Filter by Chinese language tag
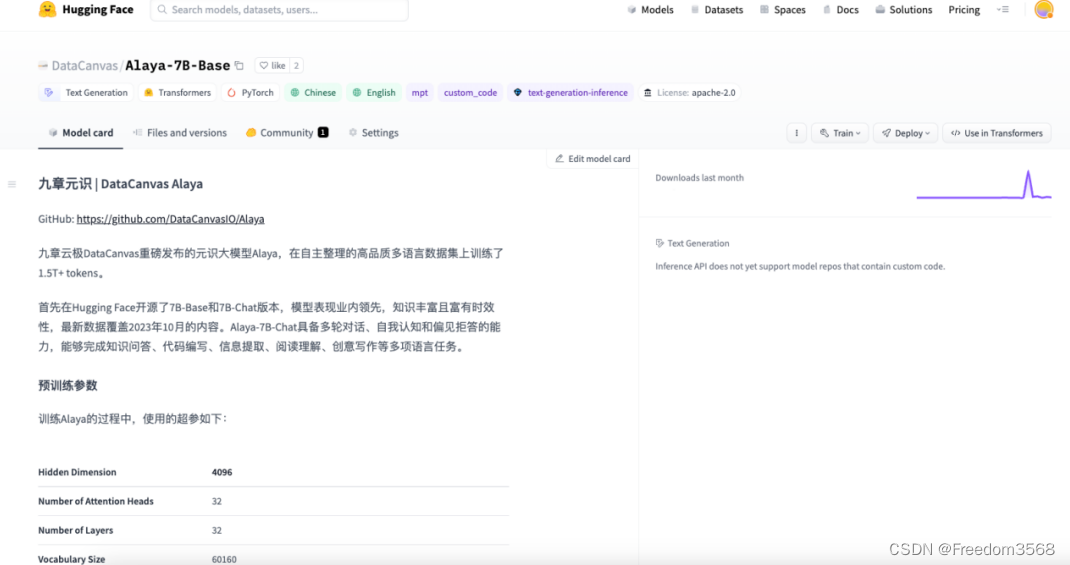 [313, 93]
